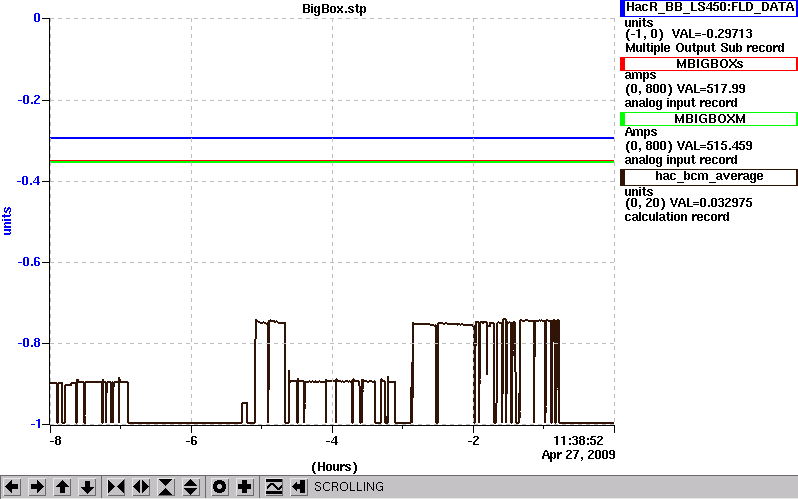The image size is (798, 499).
Task: Click the 11:38:52 timestamp label
Action: click(x=578, y=440)
